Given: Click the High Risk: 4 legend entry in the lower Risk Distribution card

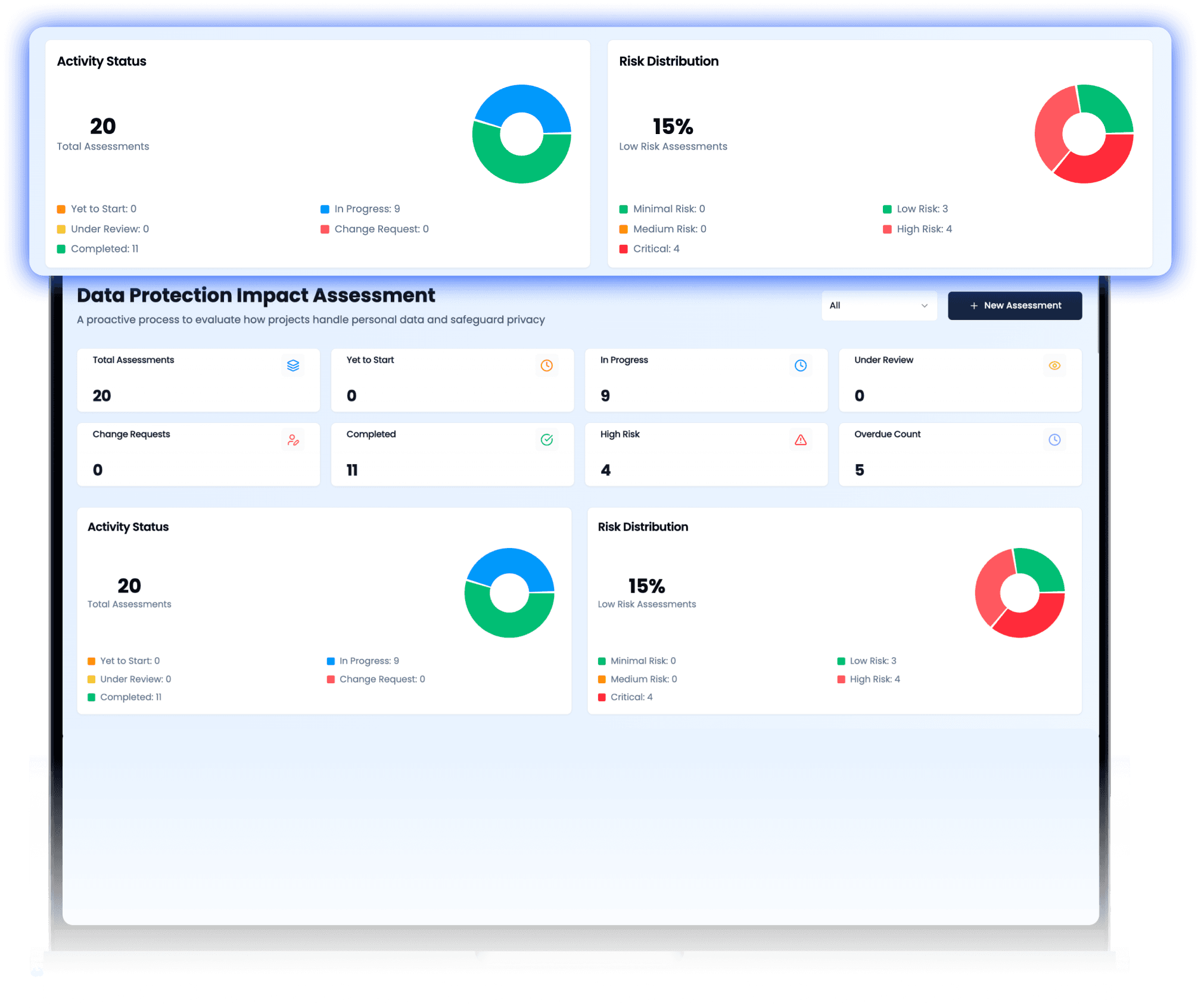Looking at the screenshot, I should pyautogui.click(x=874, y=679).
